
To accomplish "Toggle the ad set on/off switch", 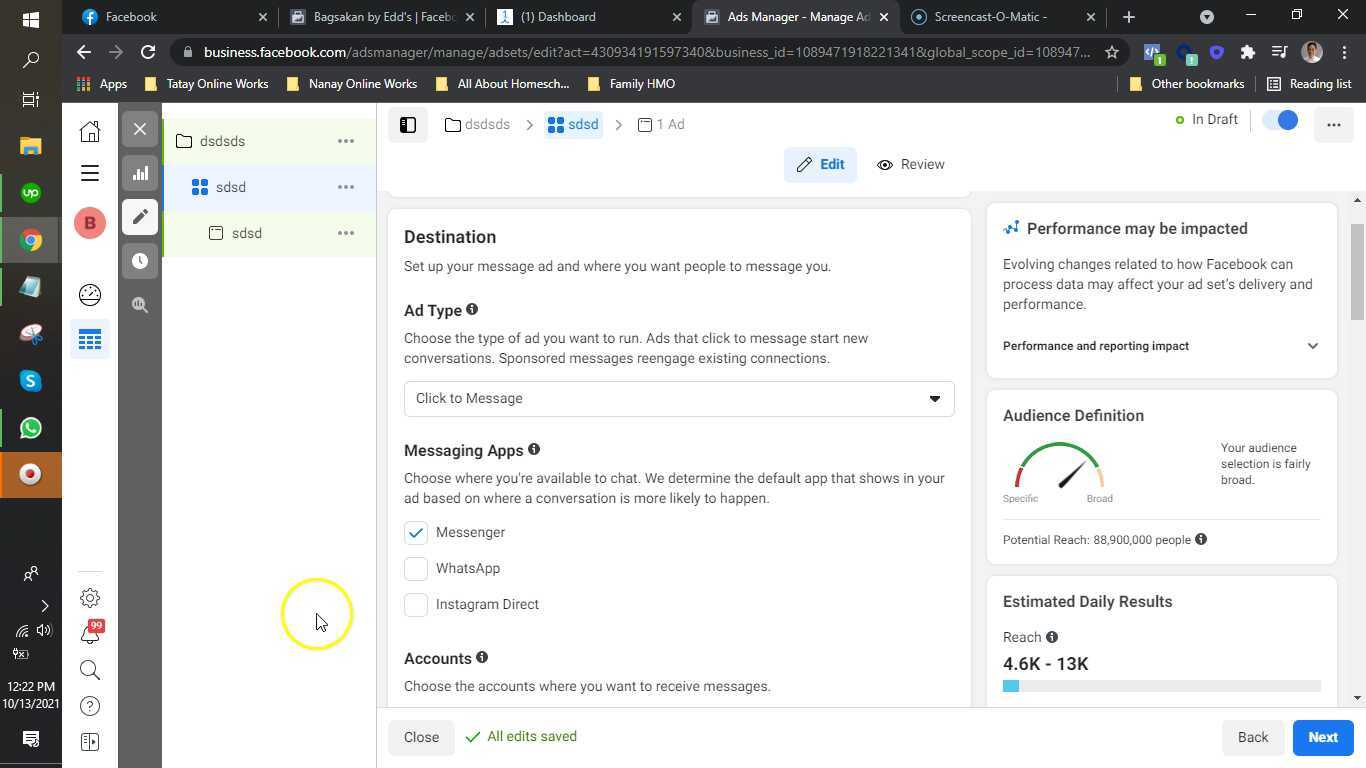I will click(x=1280, y=120).
